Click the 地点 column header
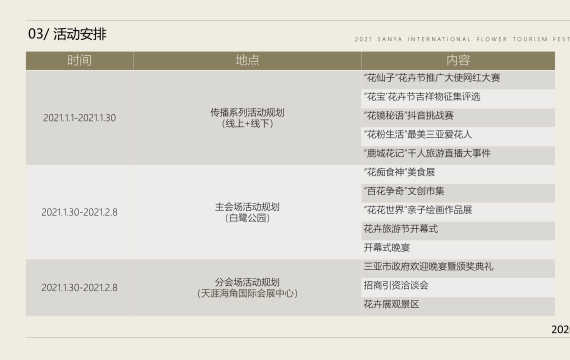Viewport: 570px width, 360px height. pos(247,60)
